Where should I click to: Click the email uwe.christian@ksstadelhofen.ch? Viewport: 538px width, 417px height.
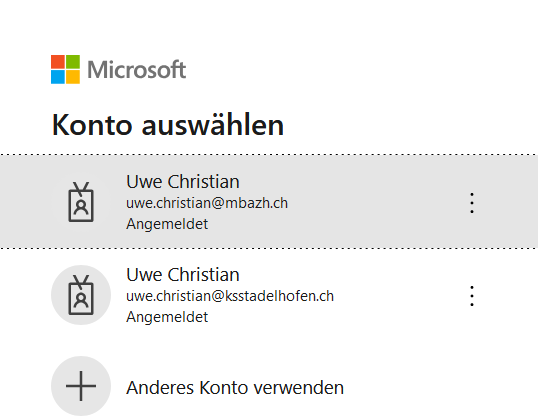coord(230,296)
